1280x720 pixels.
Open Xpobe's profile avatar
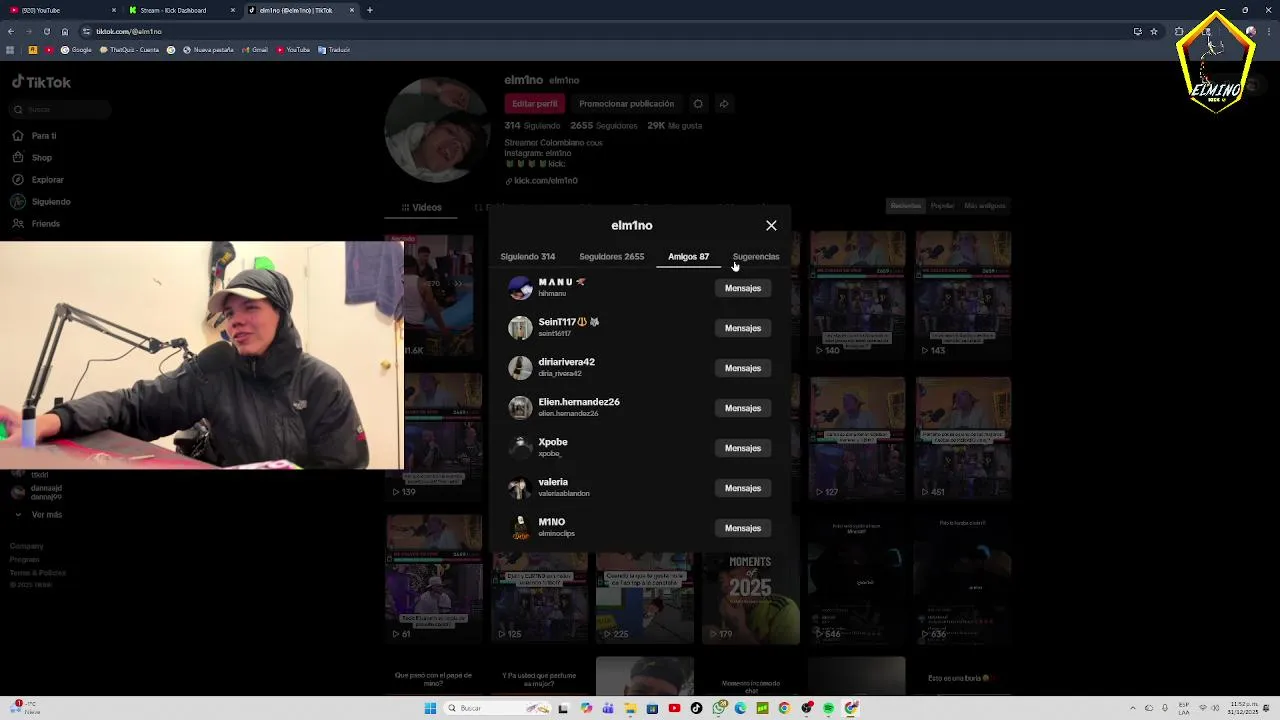coord(520,448)
